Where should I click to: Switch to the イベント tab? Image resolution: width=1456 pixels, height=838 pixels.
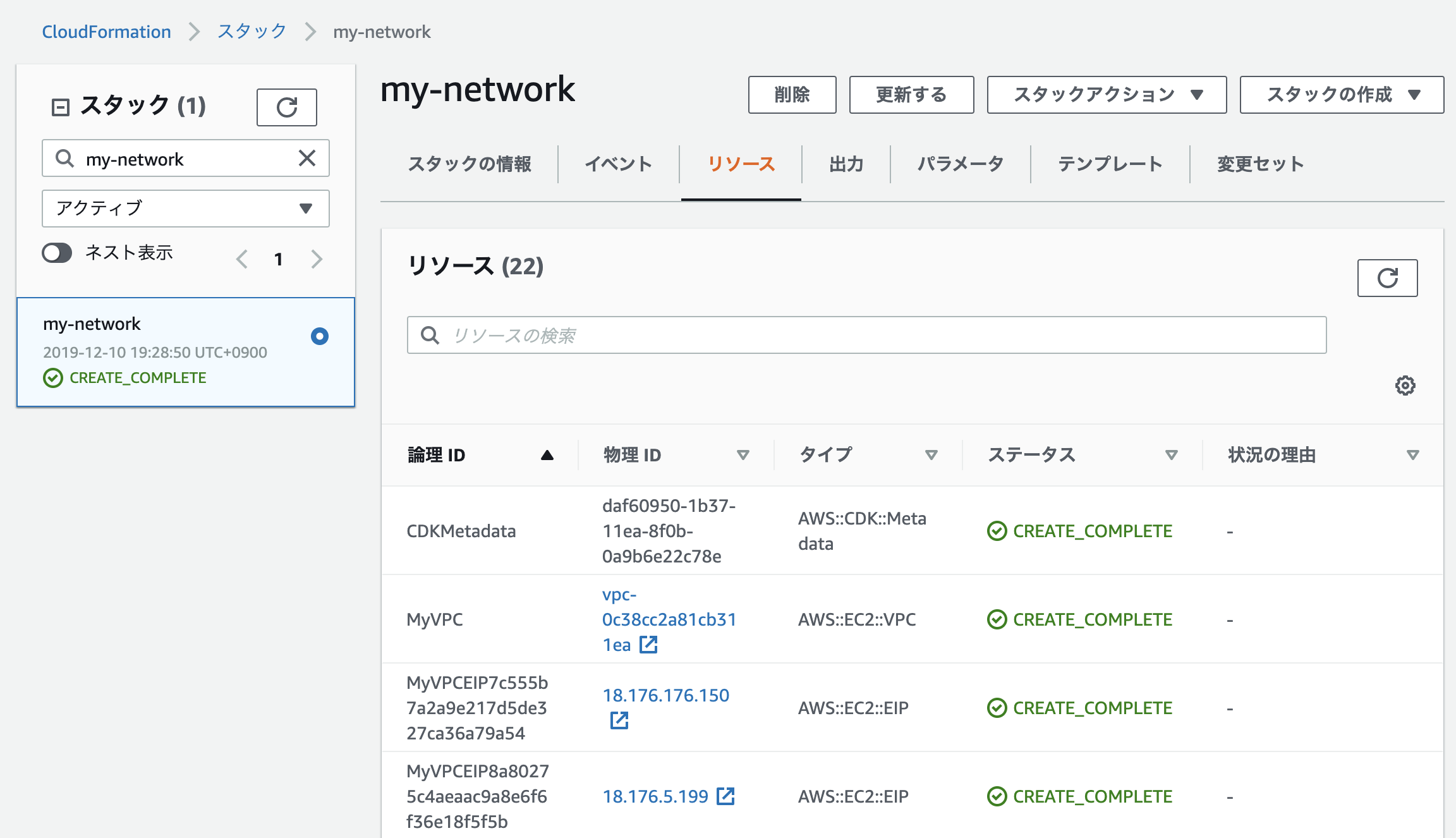click(x=618, y=164)
